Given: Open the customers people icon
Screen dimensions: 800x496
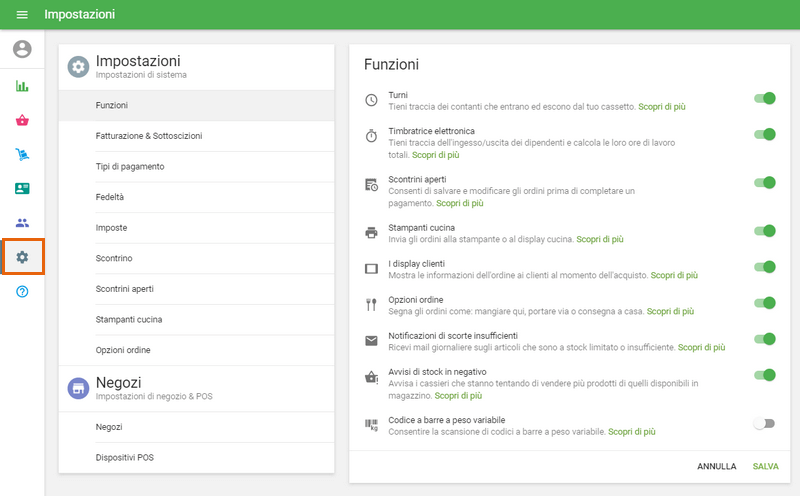Looking at the screenshot, I should (22, 223).
